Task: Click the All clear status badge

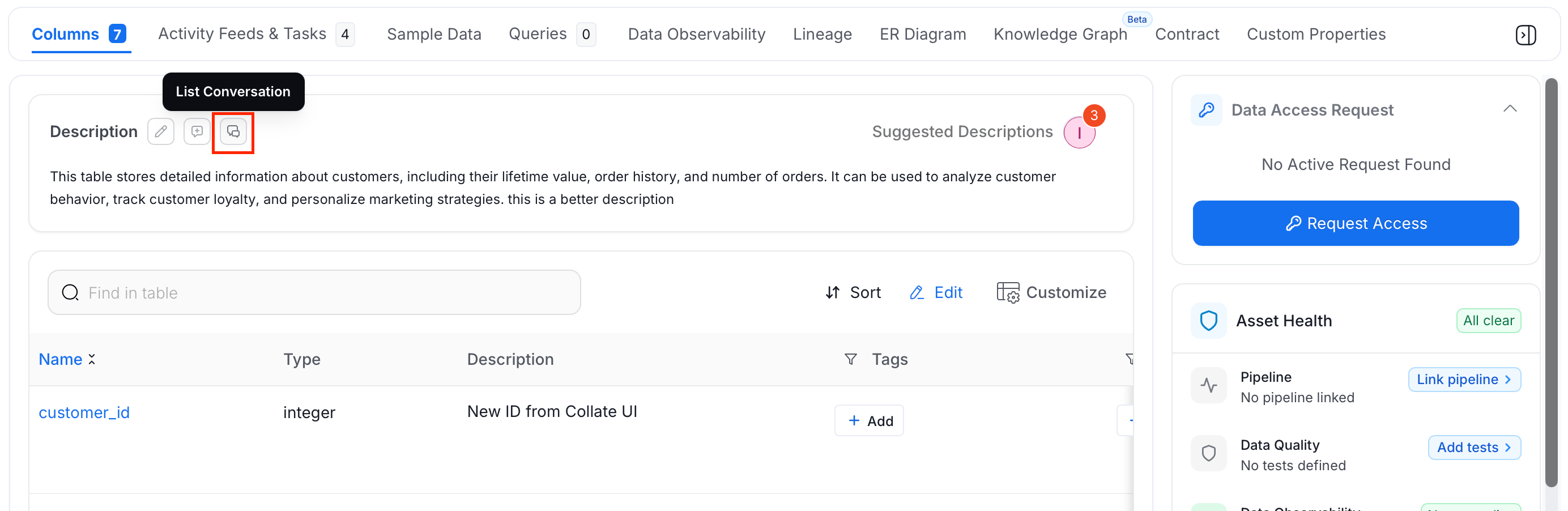Action: coord(1488,321)
